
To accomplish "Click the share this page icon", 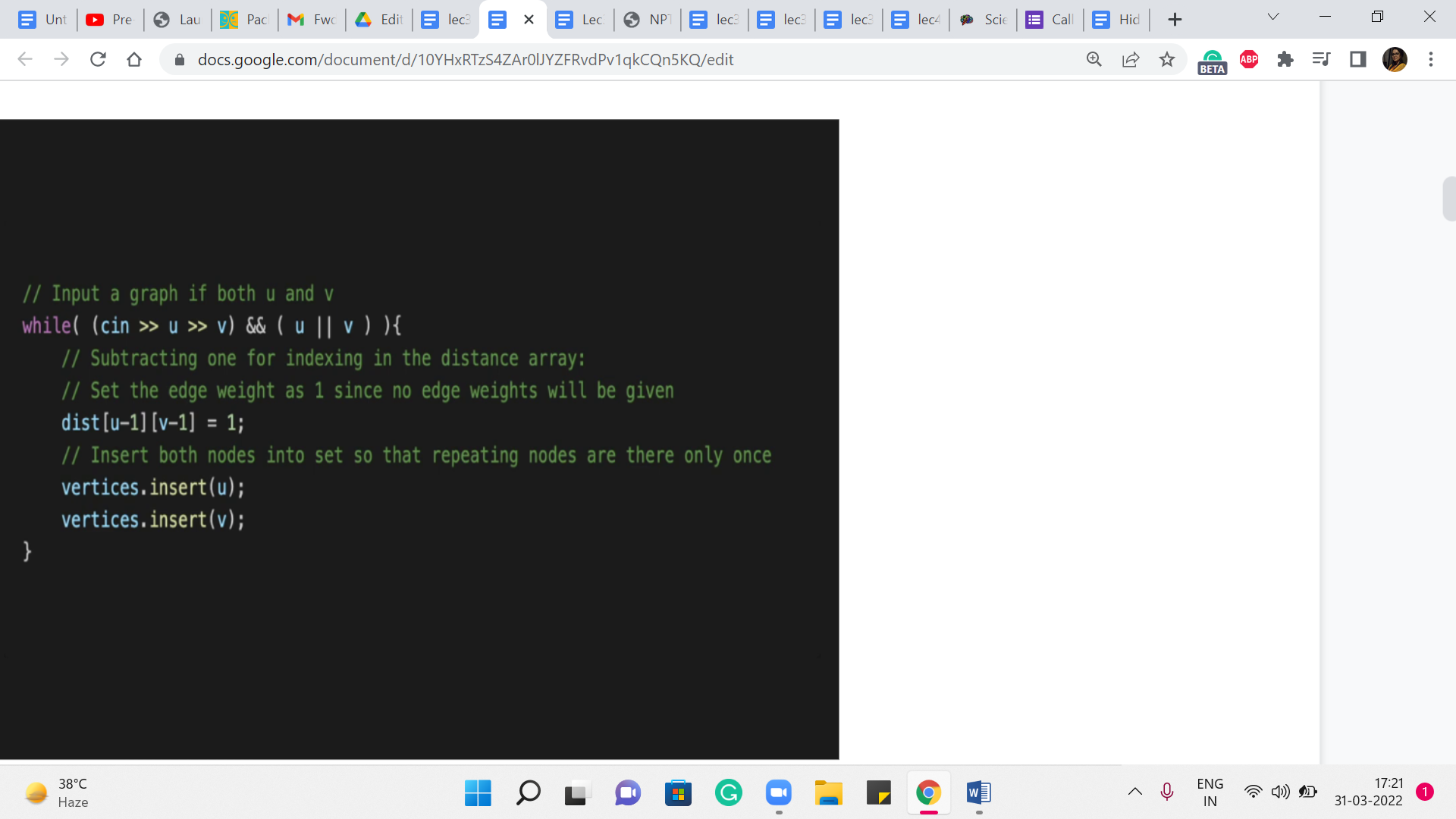I will click(1130, 59).
